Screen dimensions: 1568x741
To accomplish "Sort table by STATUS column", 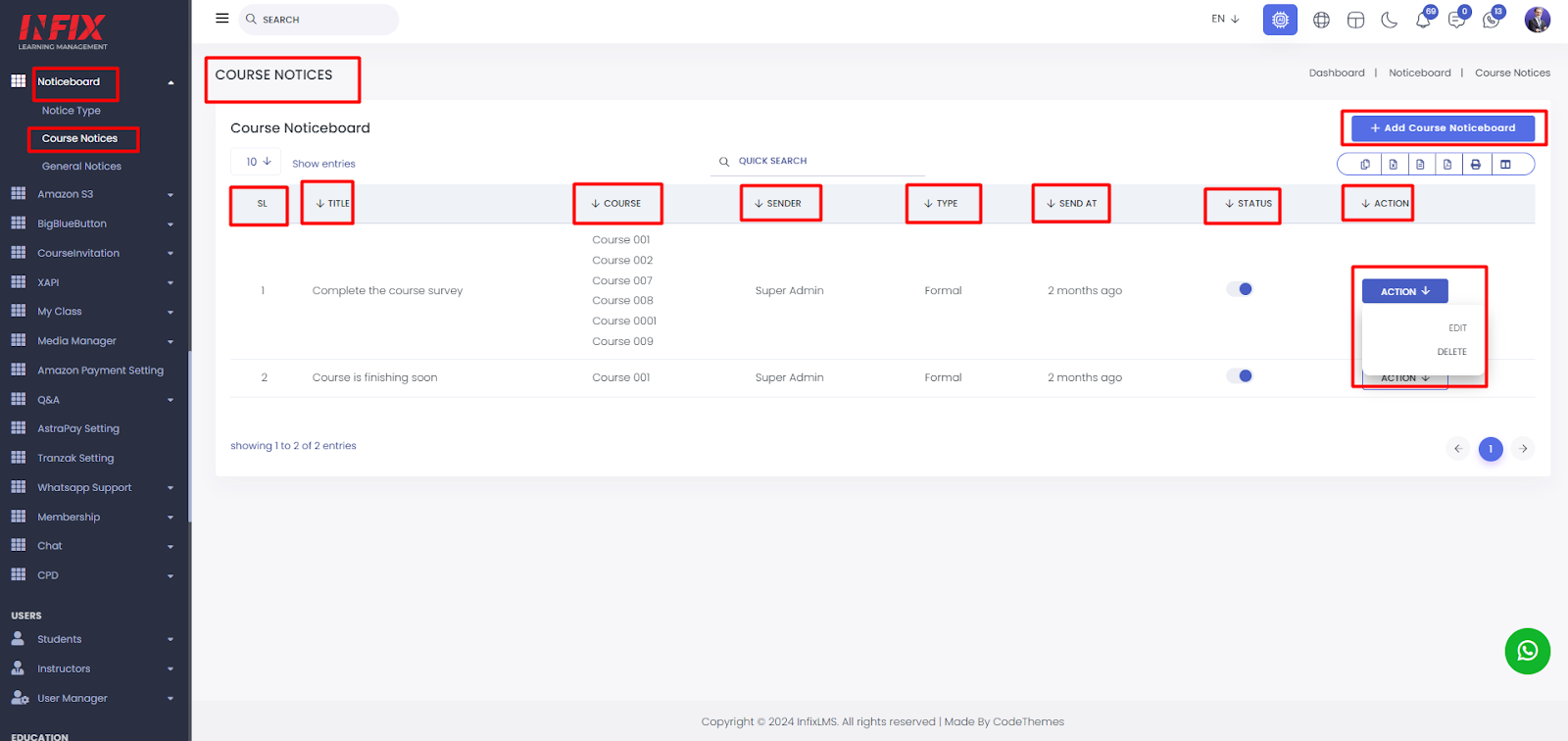I will coord(1248,204).
